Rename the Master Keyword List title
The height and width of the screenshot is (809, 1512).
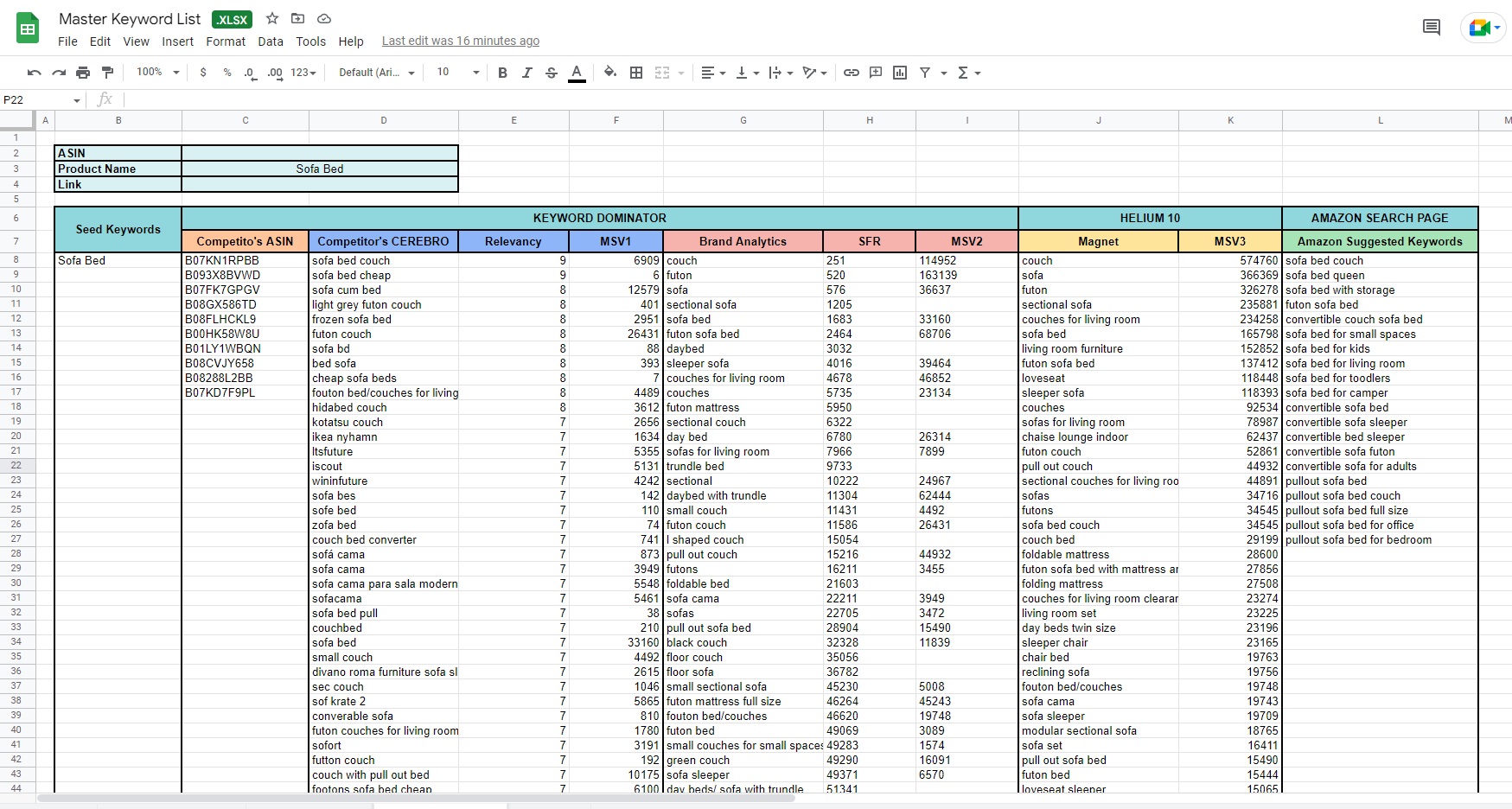coord(130,18)
